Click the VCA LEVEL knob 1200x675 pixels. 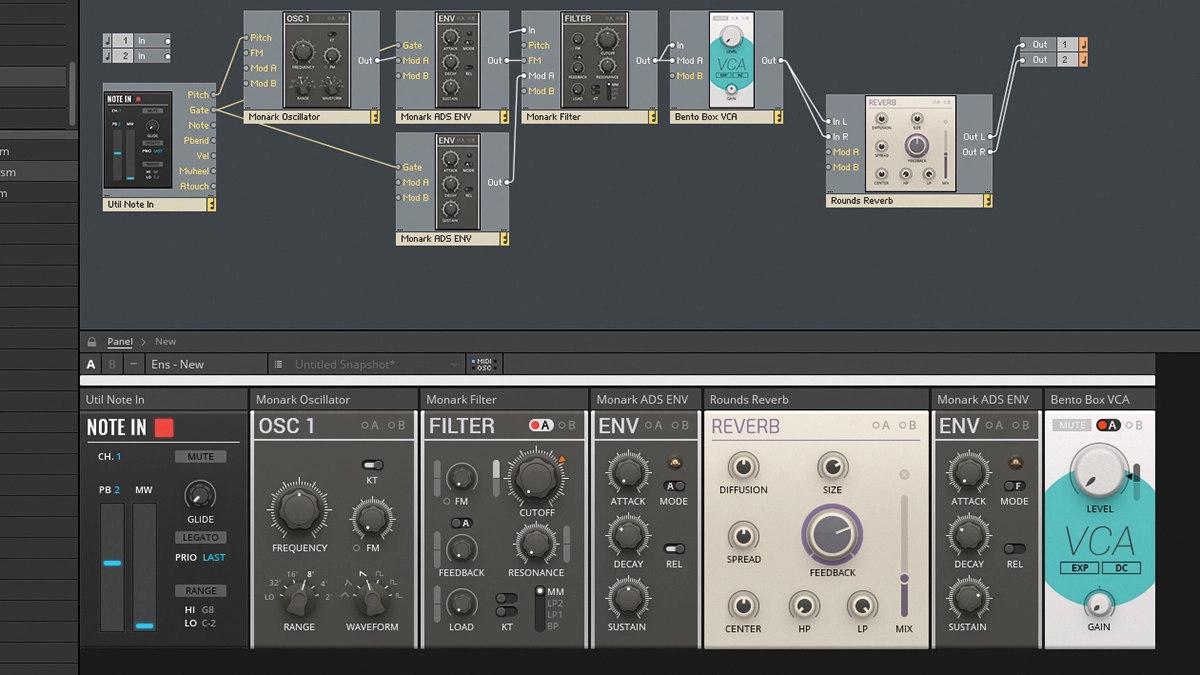click(1098, 473)
